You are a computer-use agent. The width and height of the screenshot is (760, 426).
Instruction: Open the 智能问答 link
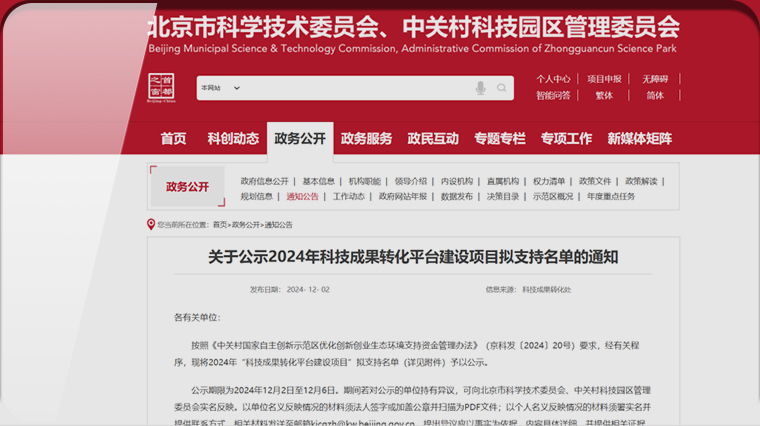tap(553, 96)
